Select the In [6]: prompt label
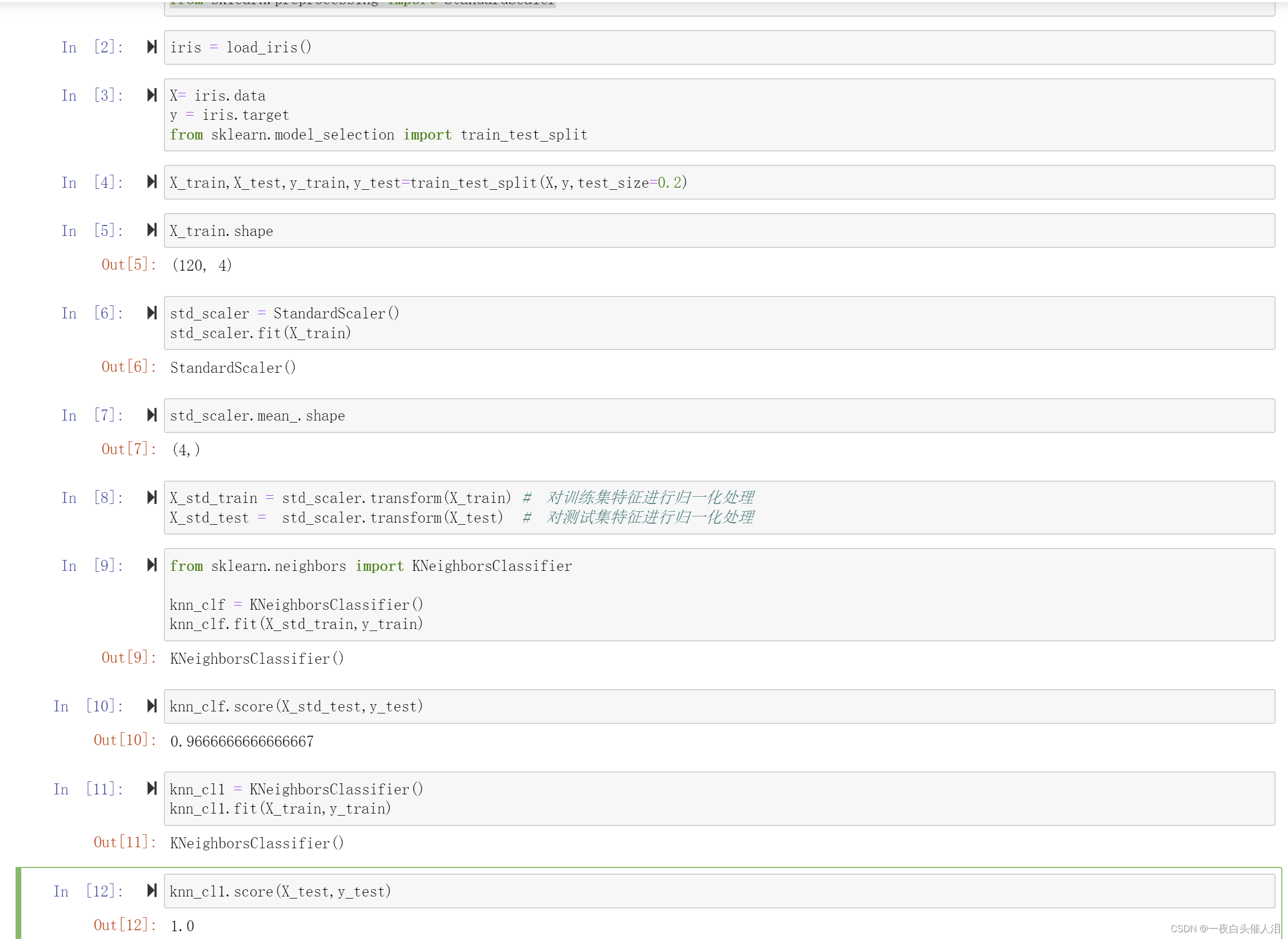Image resolution: width=1288 pixels, height=939 pixels. (92, 313)
